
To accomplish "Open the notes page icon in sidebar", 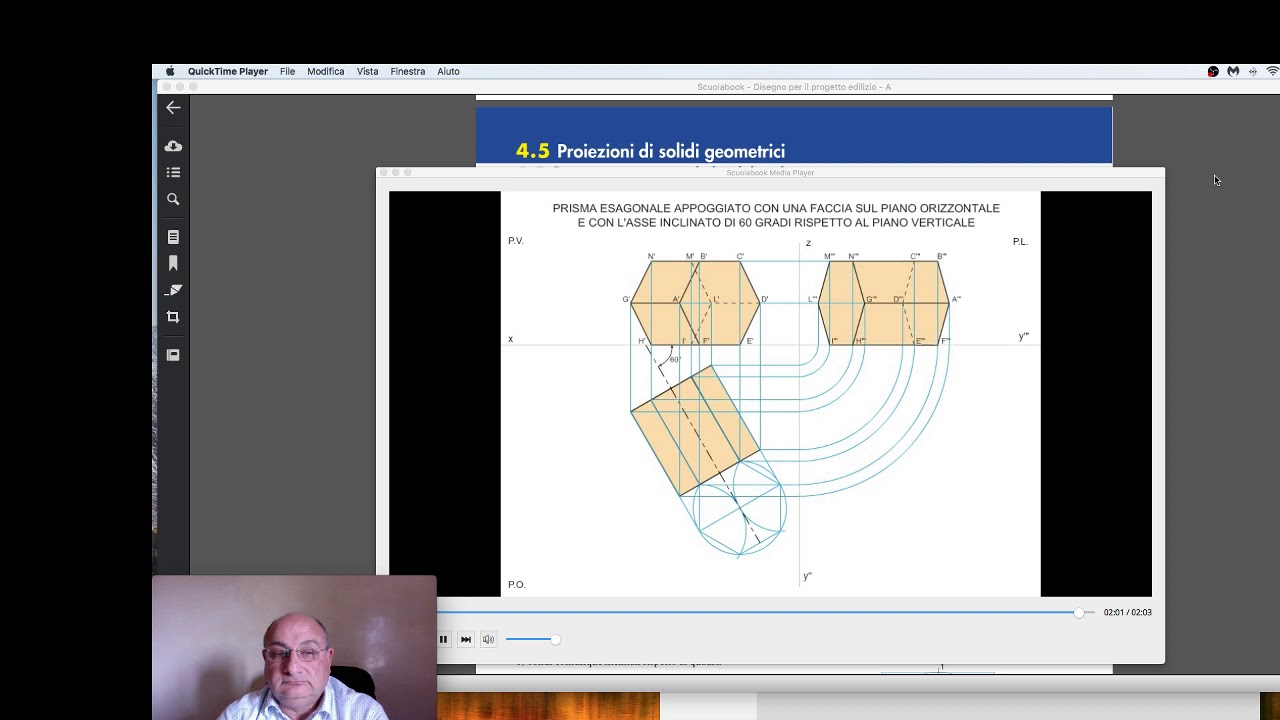I will coord(173,237).
